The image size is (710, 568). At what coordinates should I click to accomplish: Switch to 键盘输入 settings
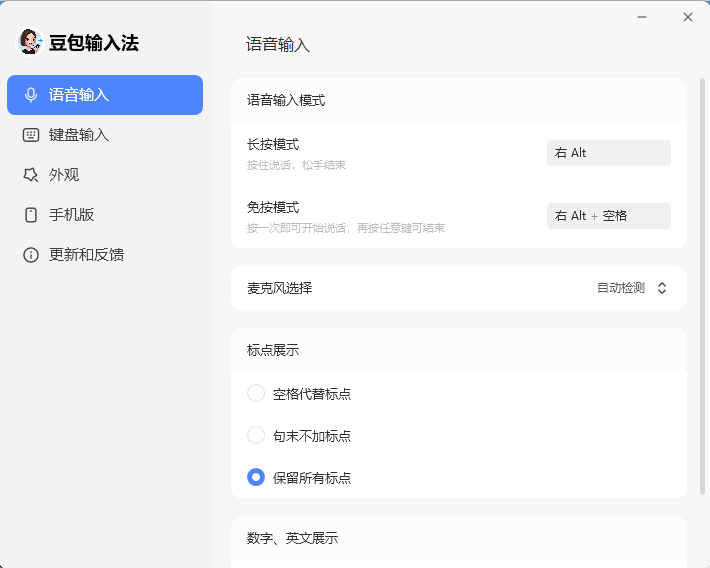pos(105,135)
